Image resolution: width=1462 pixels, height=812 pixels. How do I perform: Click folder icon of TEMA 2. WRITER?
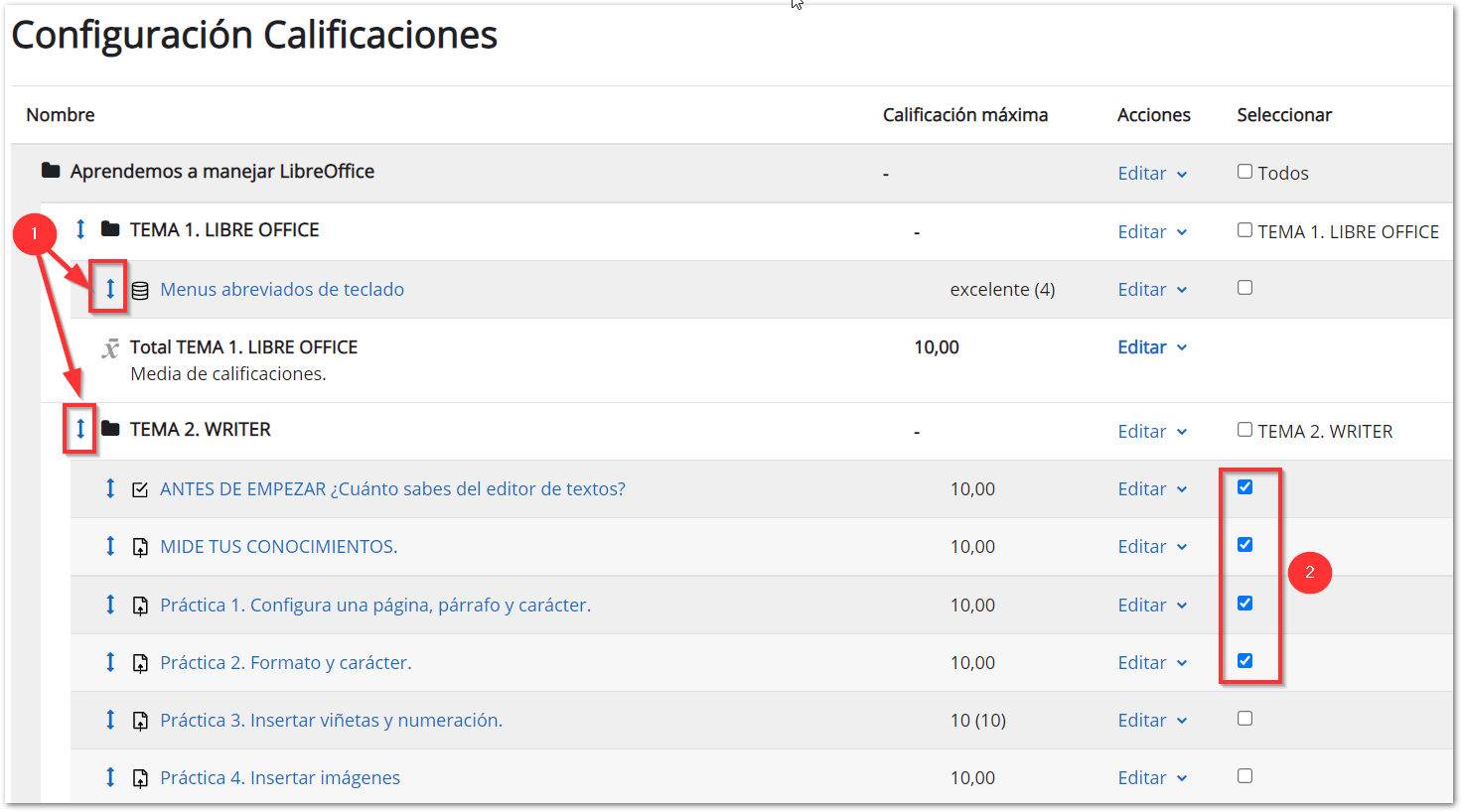click(x=110, y=429)
